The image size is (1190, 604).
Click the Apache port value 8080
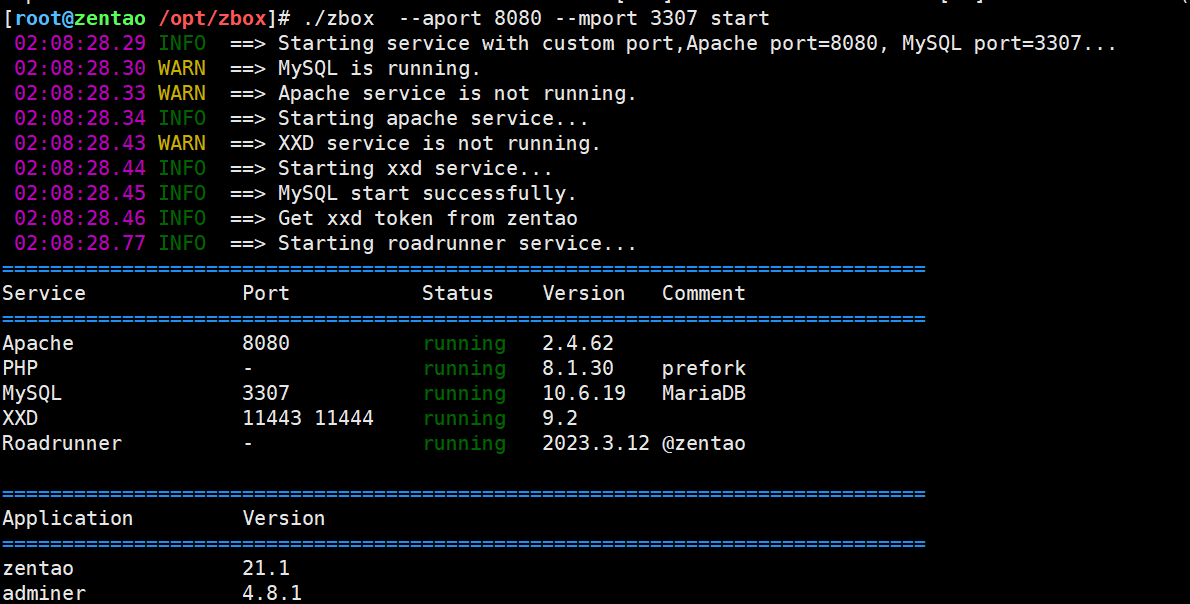tap(266, 343)
